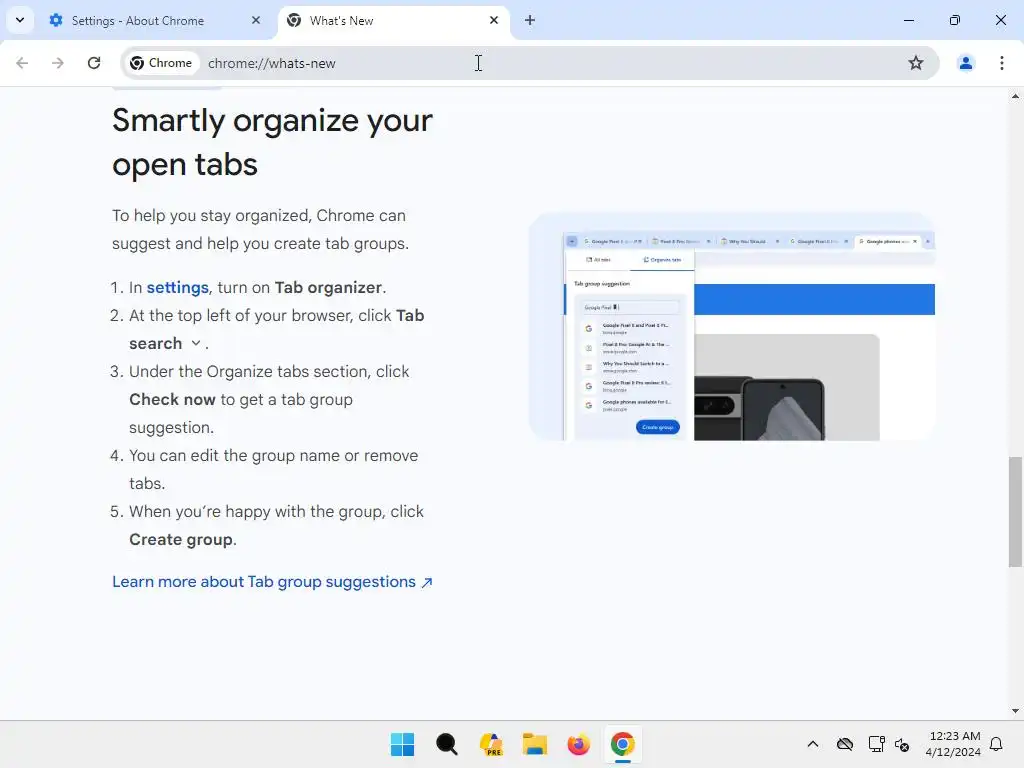
Task: Minimize the Chrome window
Action: 908,20
